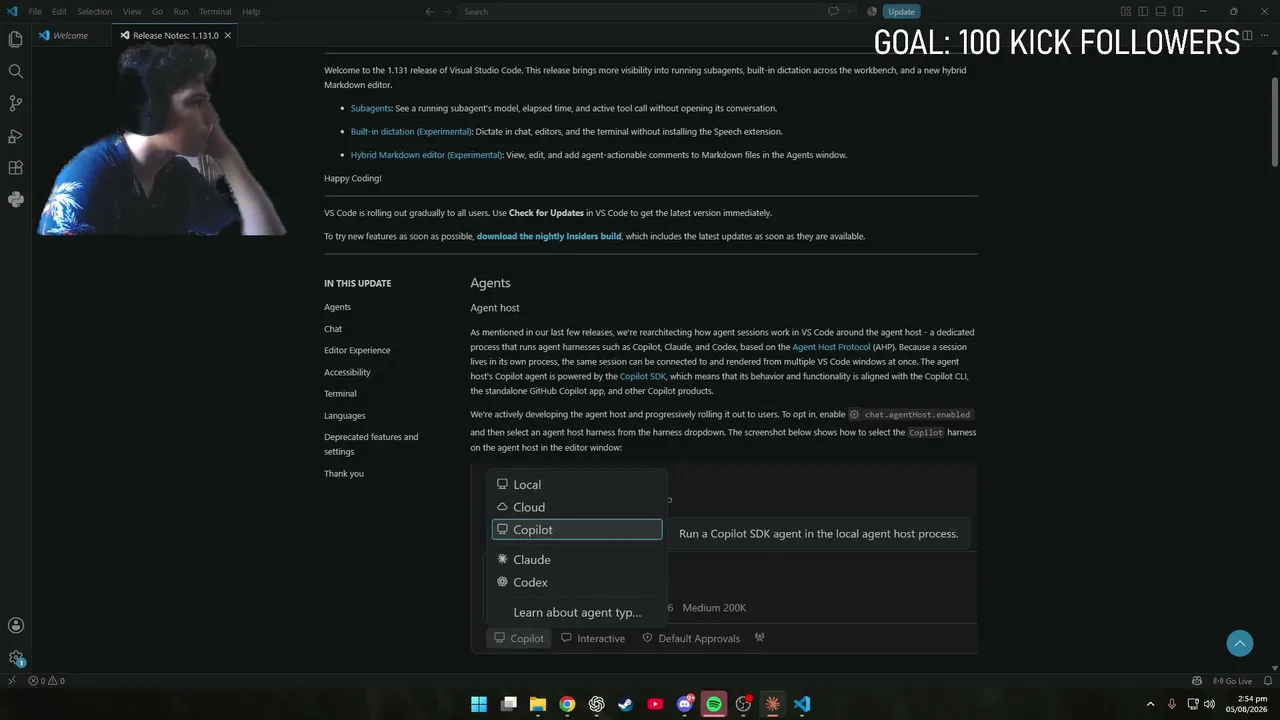Open the Help menu

tap(251, 12)
